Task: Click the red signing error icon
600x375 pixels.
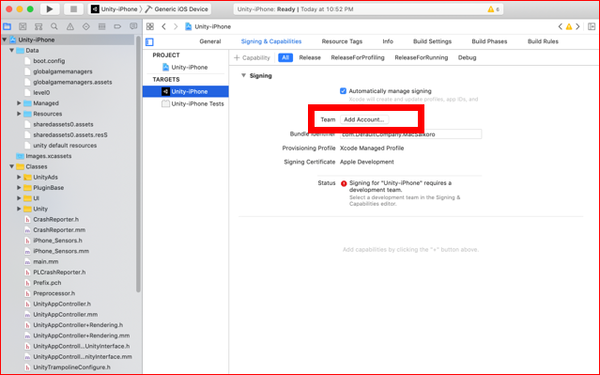Action: [344, 183]
